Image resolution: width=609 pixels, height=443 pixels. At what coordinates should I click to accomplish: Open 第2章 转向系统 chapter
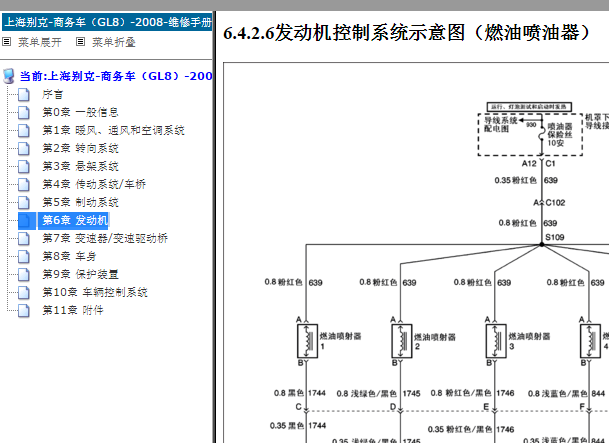[x=80, y=148]
